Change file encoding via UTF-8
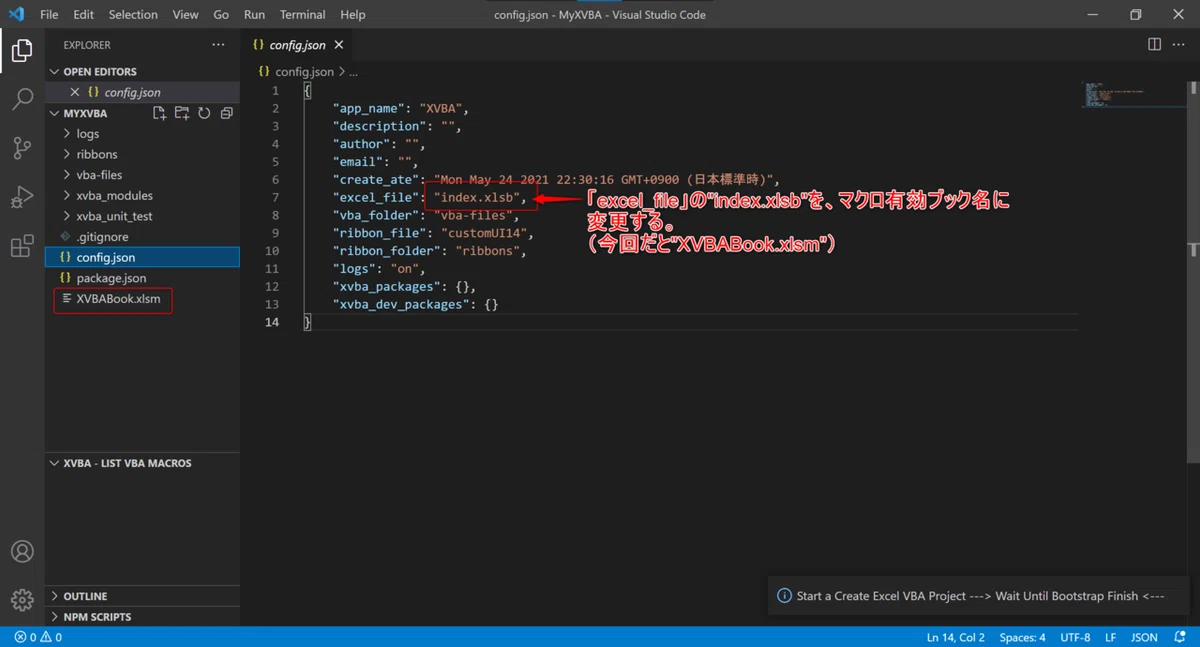1200x647 pixels. [x=1075, y=637]
